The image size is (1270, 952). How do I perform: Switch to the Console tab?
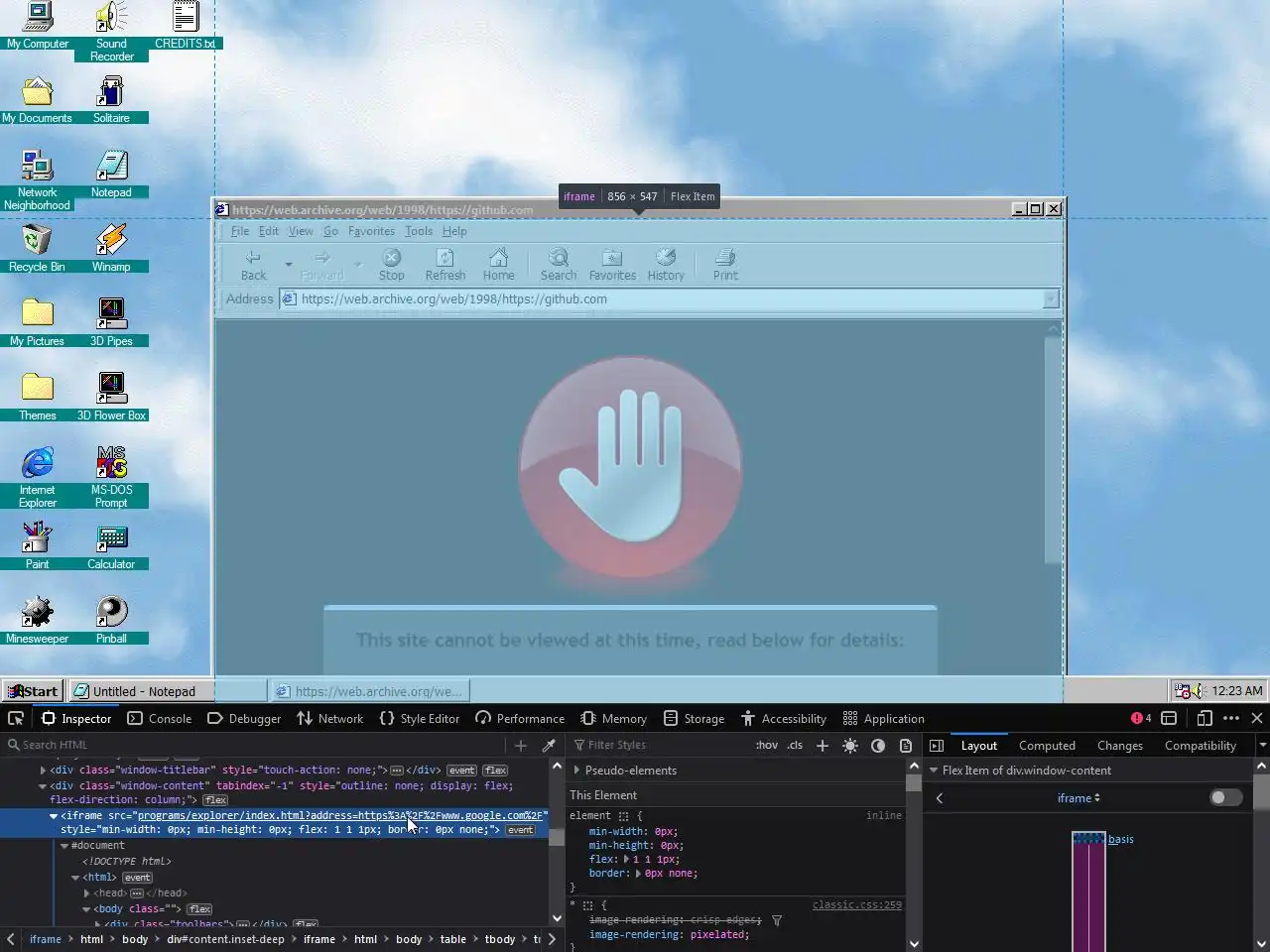160,718
